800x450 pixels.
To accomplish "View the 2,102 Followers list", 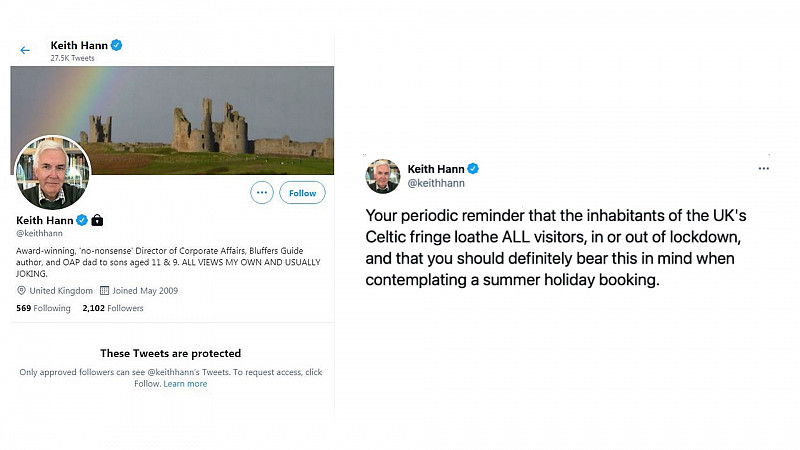I will (x=113, y=308).
